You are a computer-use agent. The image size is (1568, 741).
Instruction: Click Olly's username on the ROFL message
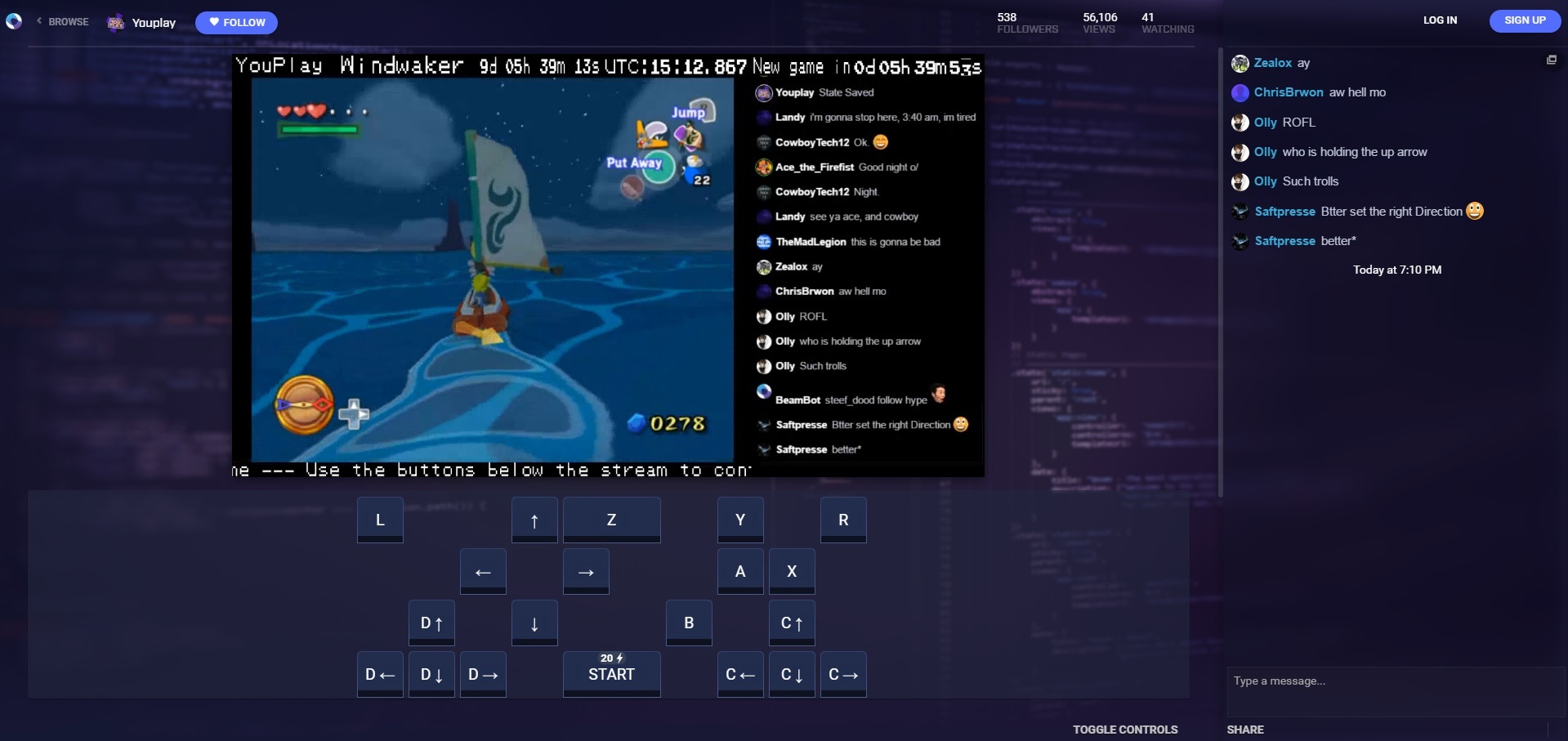(1265, 123)
